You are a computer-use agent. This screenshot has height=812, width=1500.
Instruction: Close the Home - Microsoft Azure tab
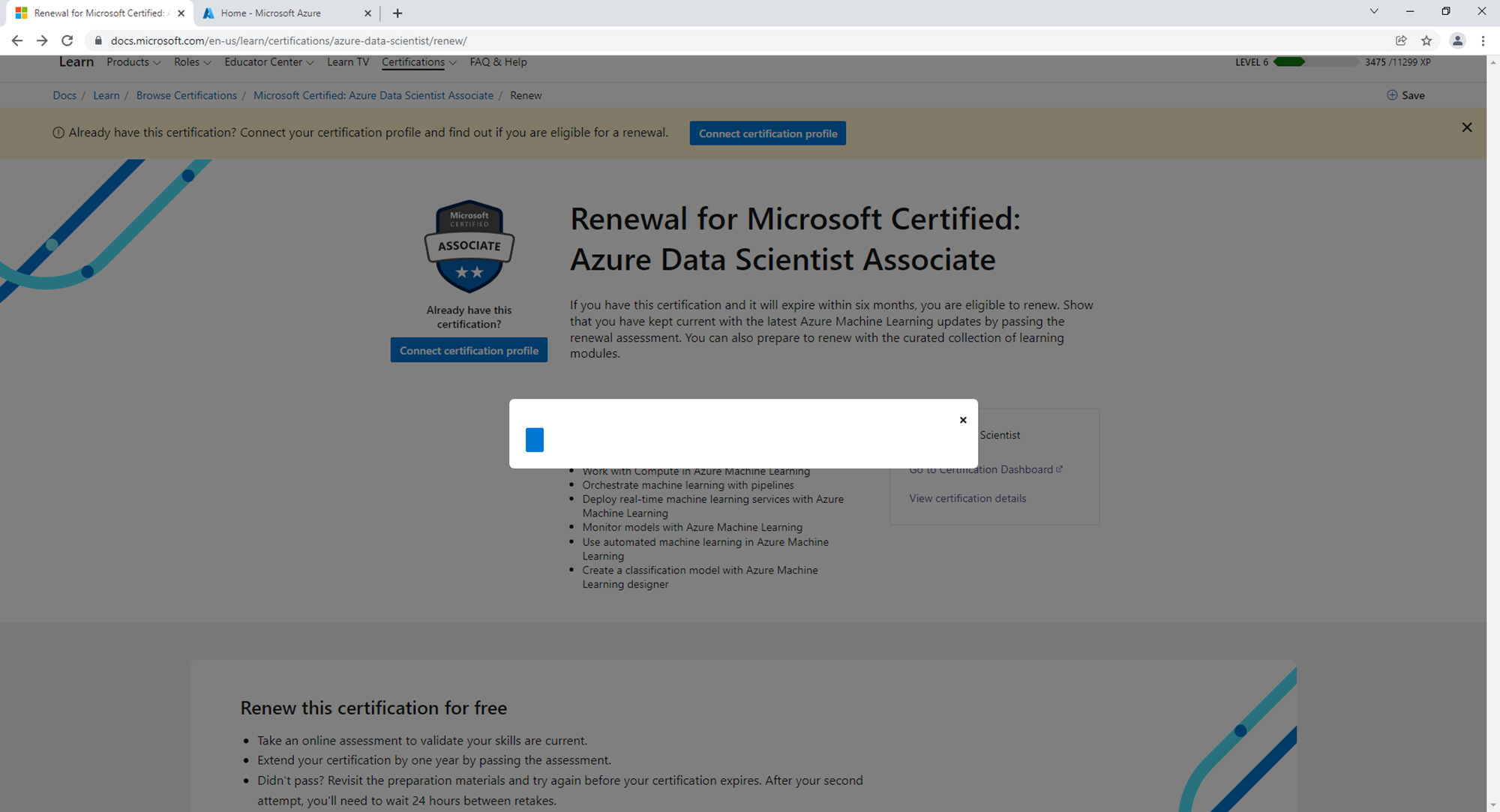367,13
